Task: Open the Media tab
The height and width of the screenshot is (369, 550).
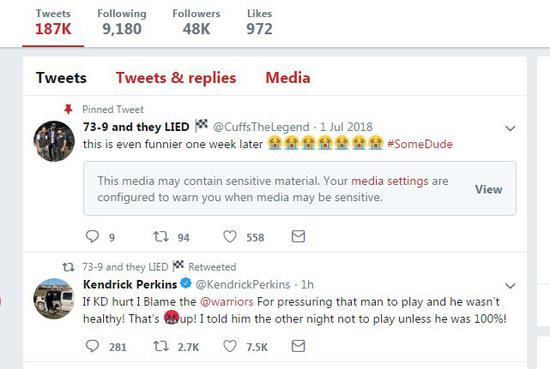Action: pos(288,78)
